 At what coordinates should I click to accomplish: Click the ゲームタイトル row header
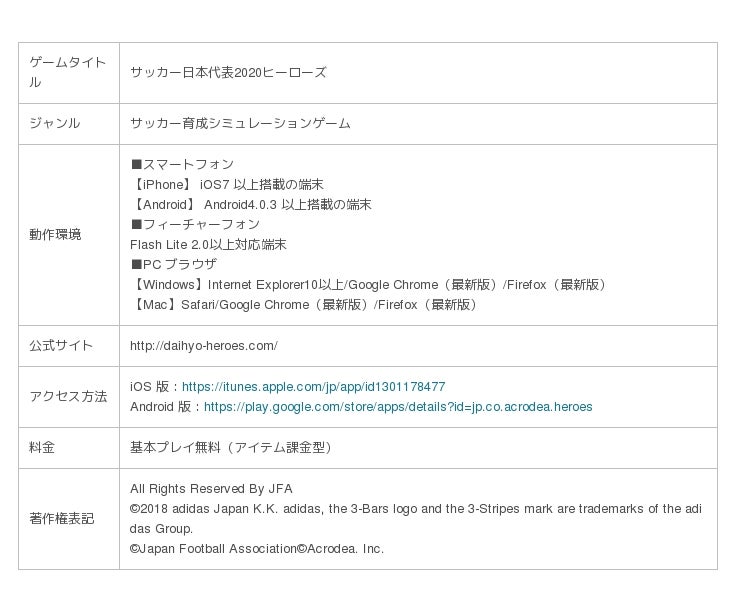[67, 73]
